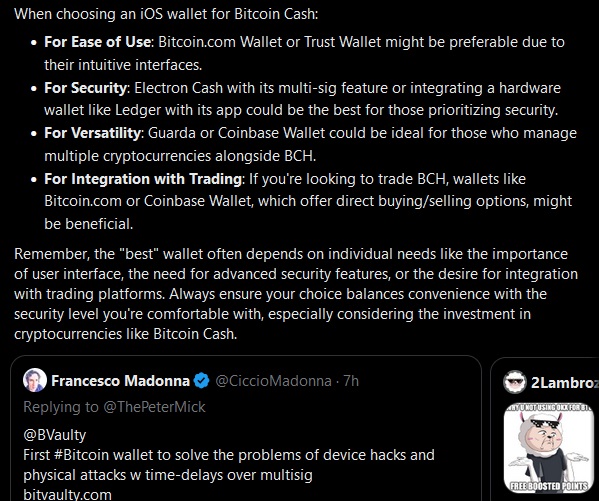Click the "When choosing an iOS wallet" line
The image size is (599, 501).
point(166,14)
